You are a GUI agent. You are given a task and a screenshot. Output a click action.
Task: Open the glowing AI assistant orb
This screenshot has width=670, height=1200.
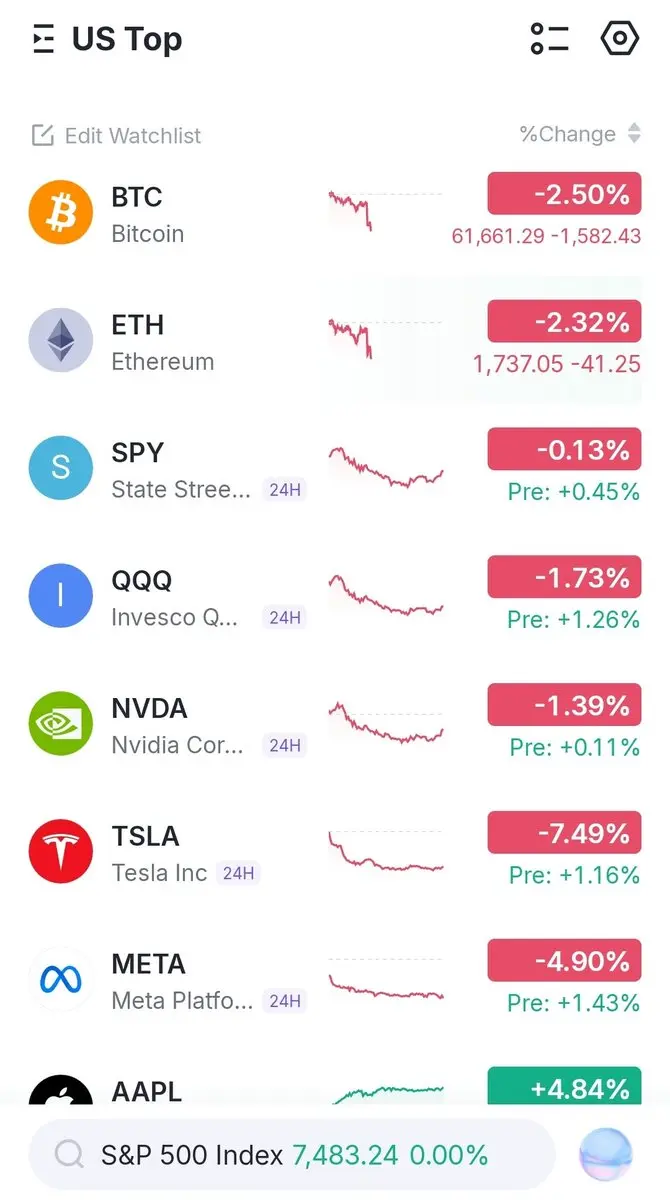(606, 1156)
